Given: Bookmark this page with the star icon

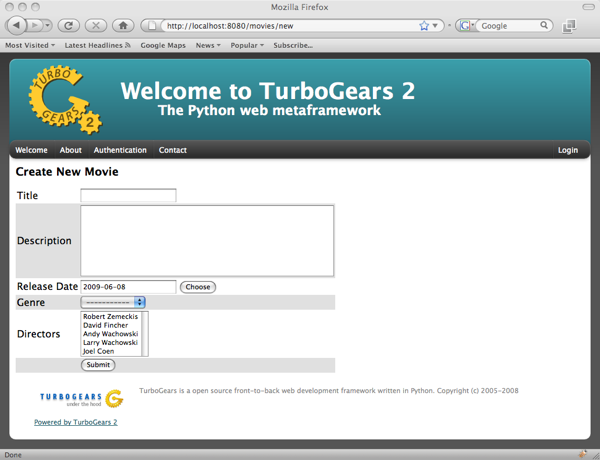Looking at the screenshot, I should [x=424, y=26].
